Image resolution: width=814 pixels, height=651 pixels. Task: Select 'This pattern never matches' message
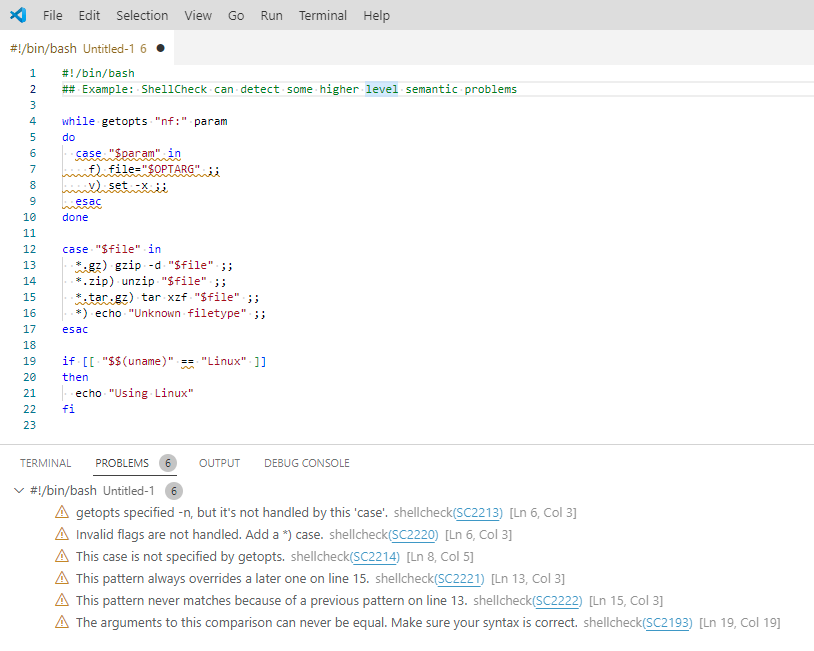click(272, 601)
